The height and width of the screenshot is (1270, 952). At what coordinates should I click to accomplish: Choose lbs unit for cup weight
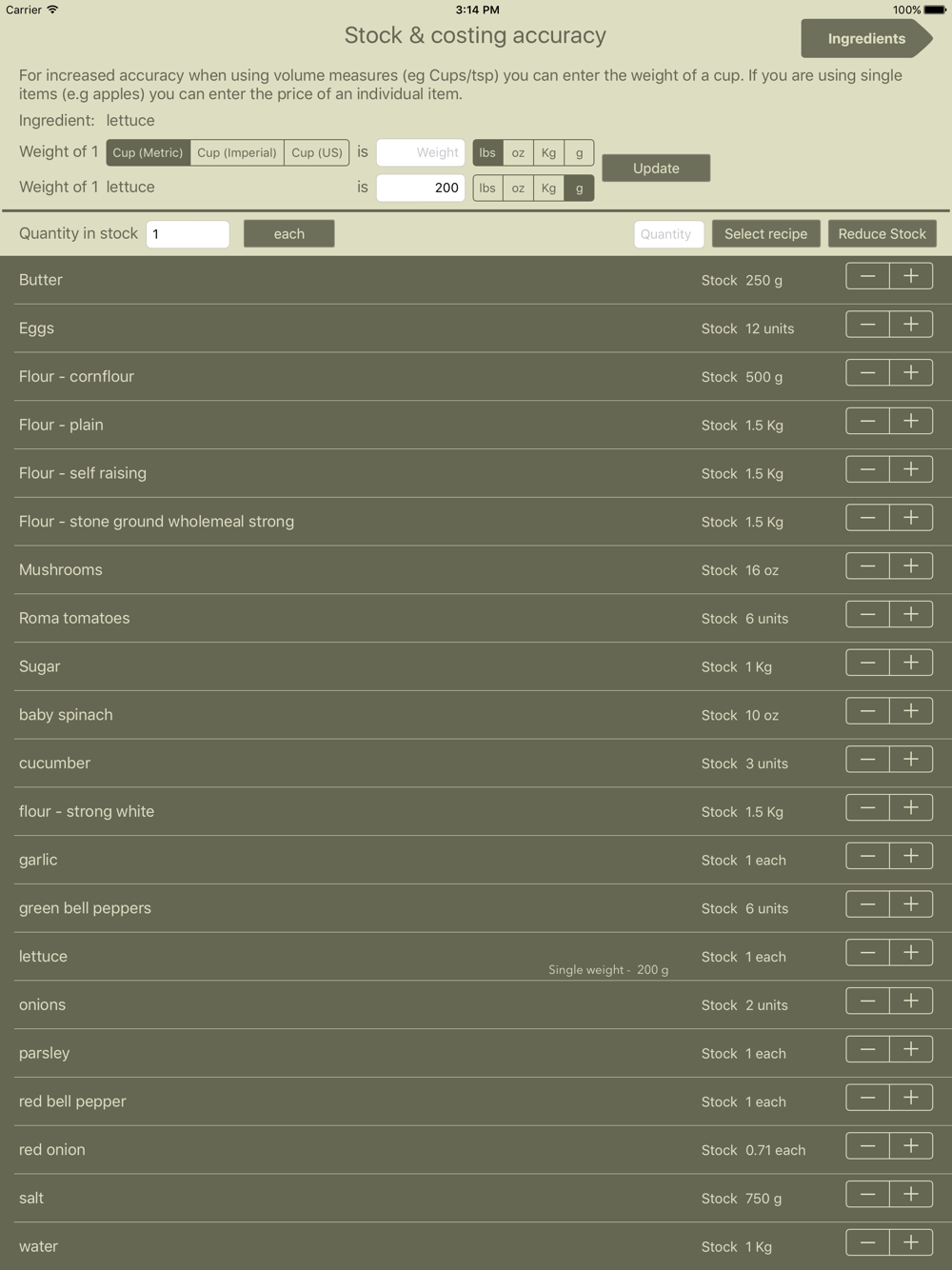pyautogui.click(x=487, y=152)
